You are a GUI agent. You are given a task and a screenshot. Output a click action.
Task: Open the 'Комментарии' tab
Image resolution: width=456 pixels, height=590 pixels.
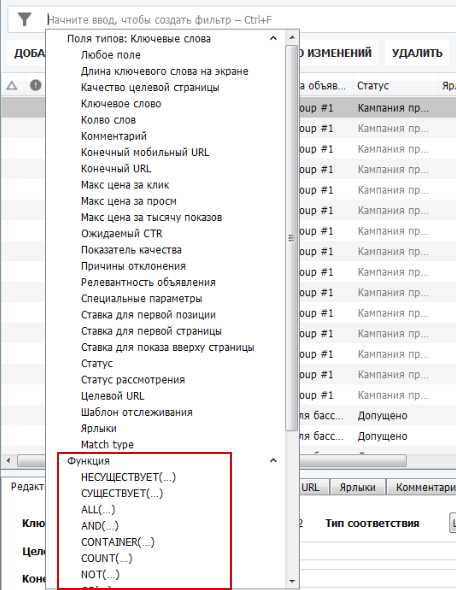tap(422, 487)
